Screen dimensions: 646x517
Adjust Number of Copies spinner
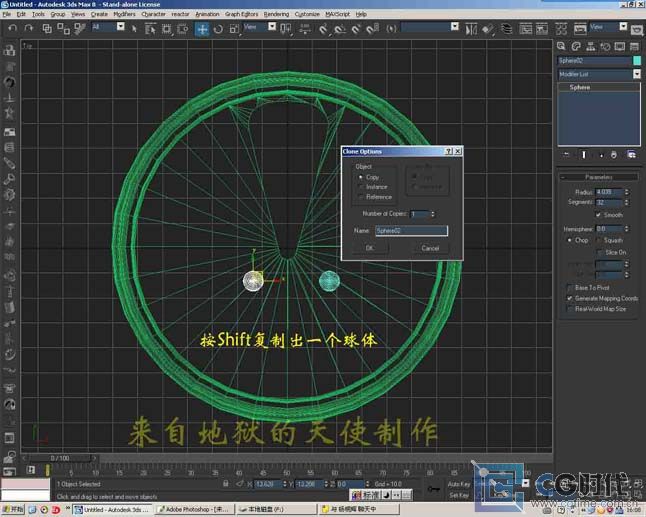(x=433, y=214)
